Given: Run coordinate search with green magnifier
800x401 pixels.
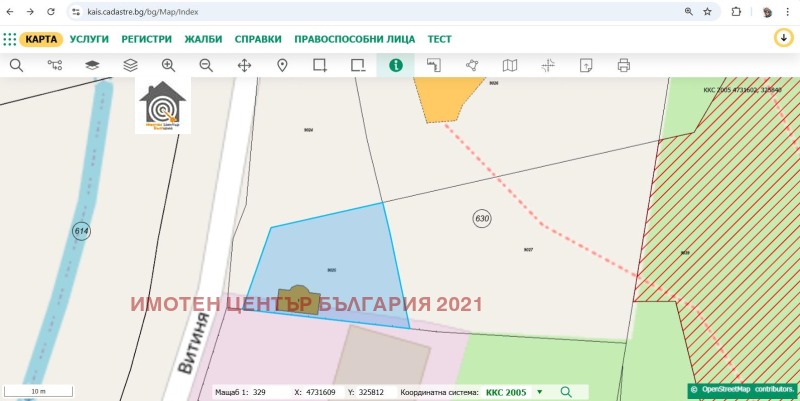Looking at the screenshot, I should (x=566, y=392).
